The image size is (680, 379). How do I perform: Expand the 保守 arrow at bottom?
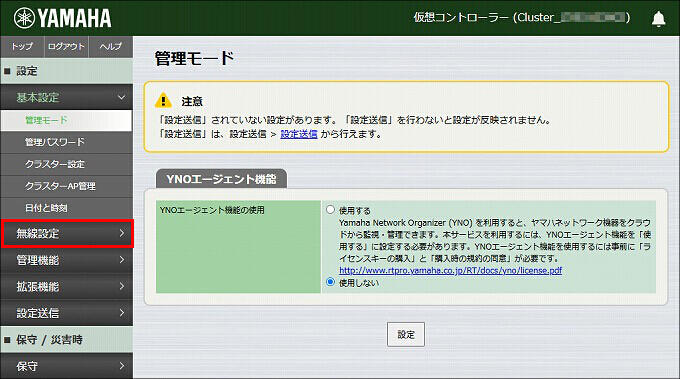(x=122, y=366)
